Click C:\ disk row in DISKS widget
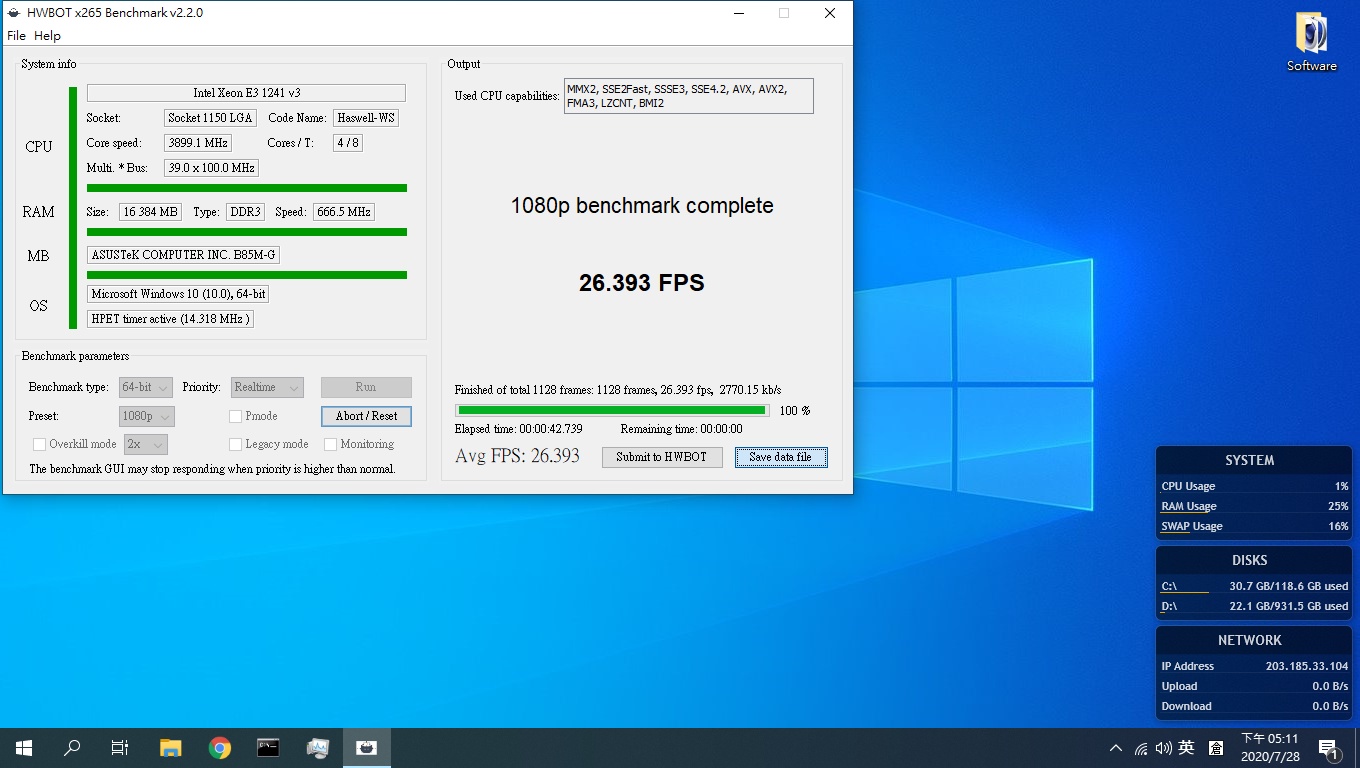Screen dimensions: 1360x768 point(1254,586)
